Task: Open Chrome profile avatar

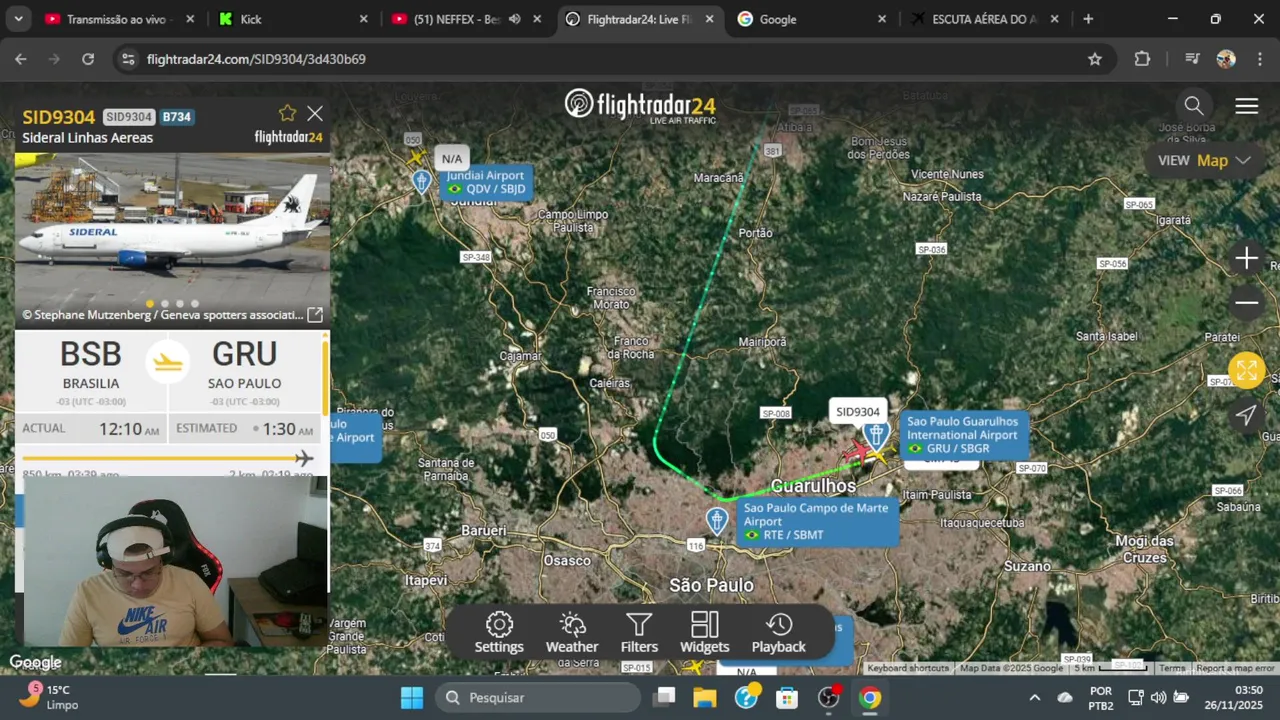Action: (x=1226, y=59)
